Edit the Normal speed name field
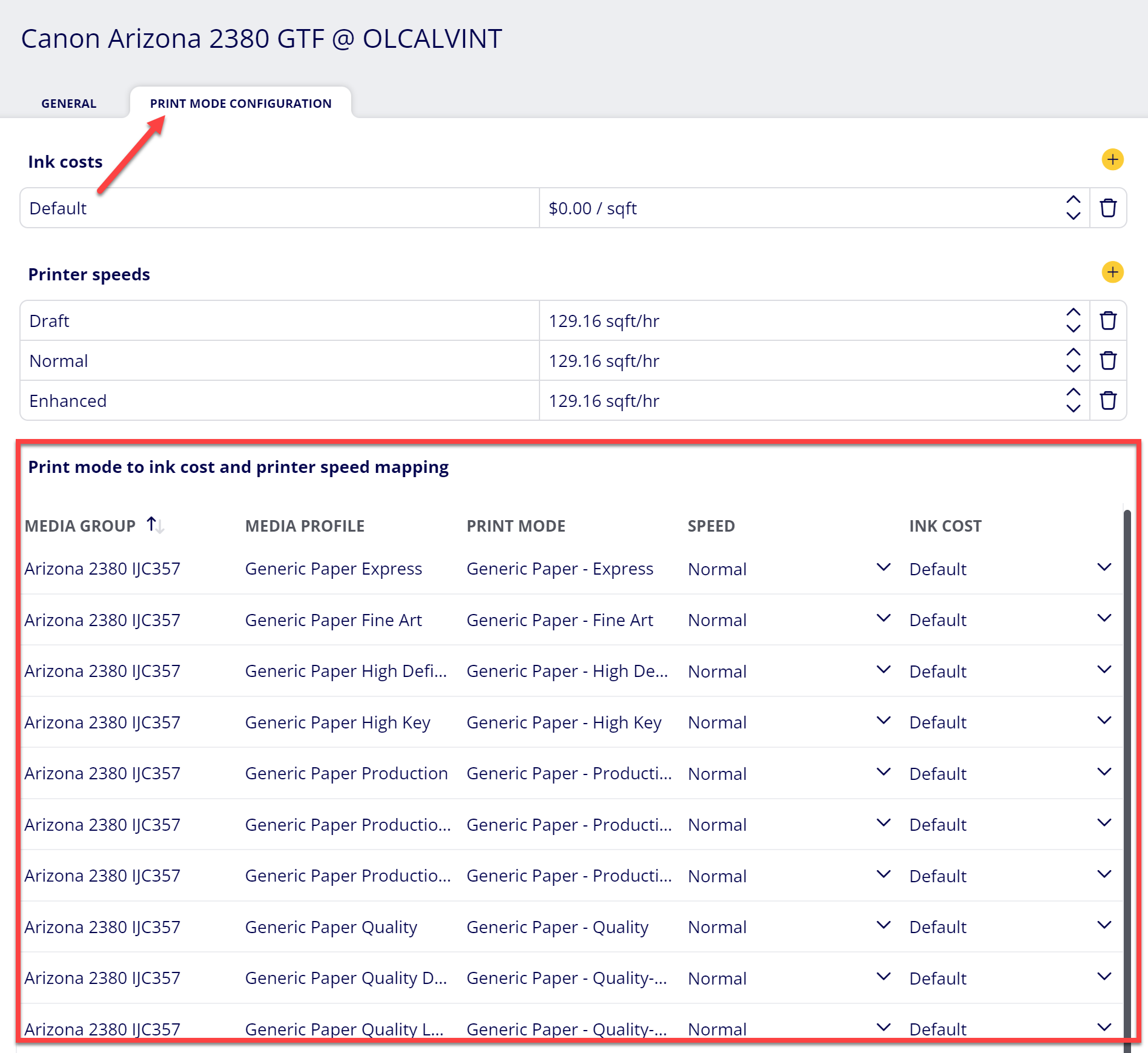This screenshot has height=1053, width=1148. click(280, 360)
